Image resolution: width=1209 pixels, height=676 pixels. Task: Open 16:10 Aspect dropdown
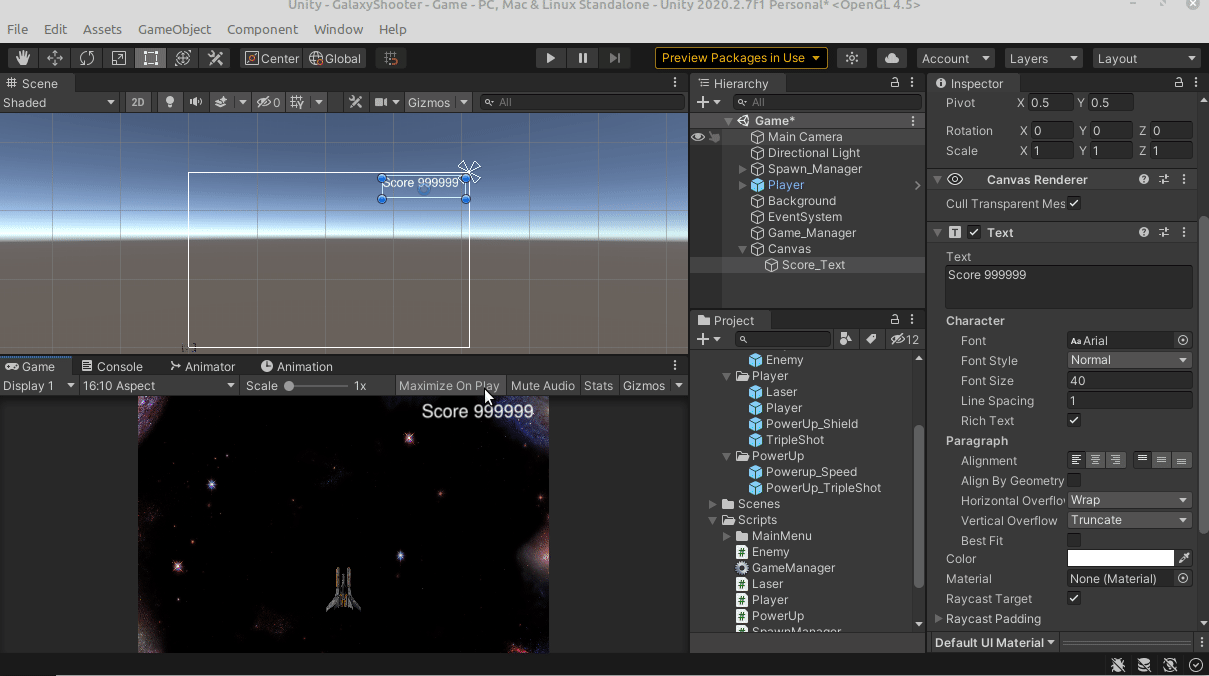[x=159, y=386]
